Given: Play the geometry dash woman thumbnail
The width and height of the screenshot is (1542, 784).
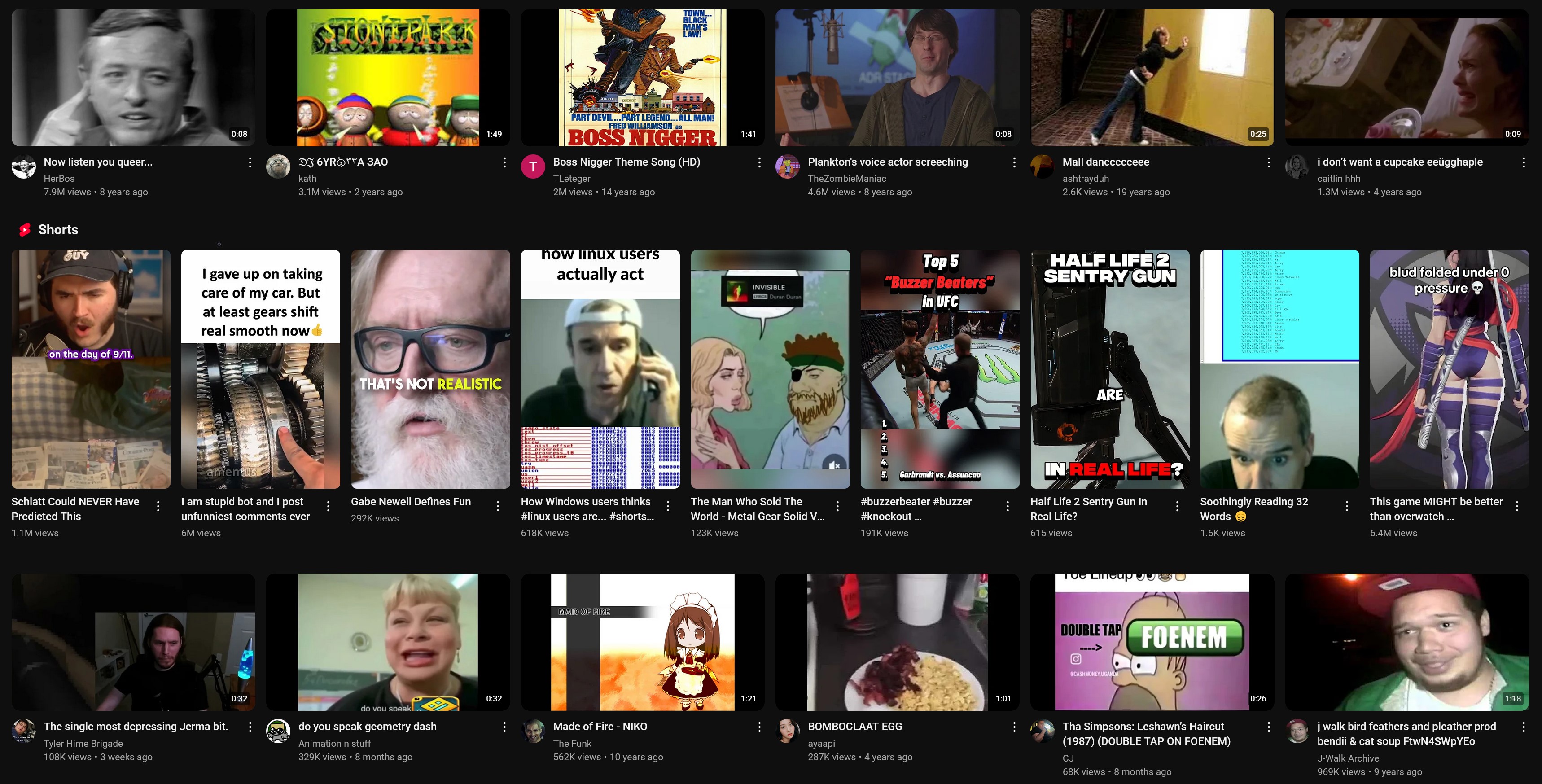Looking at the screenshot, I should click(388, 642).
